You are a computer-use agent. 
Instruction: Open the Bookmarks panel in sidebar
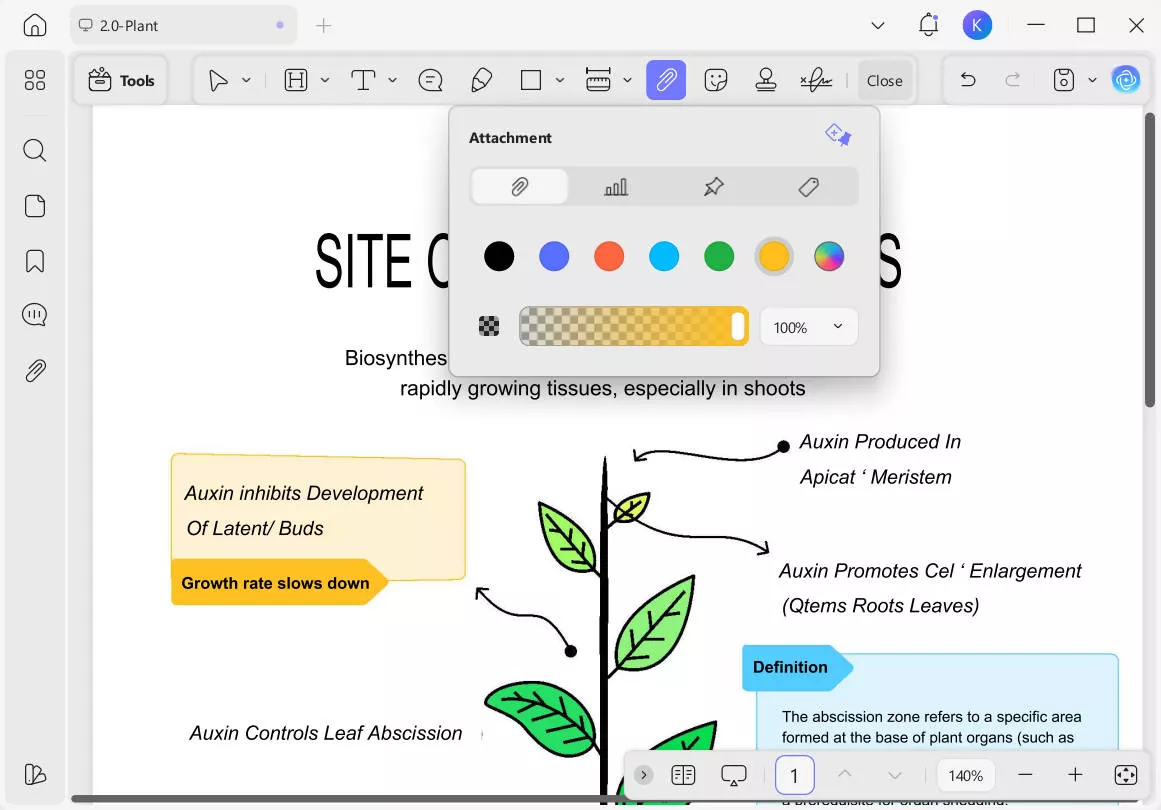pos(34,260)
